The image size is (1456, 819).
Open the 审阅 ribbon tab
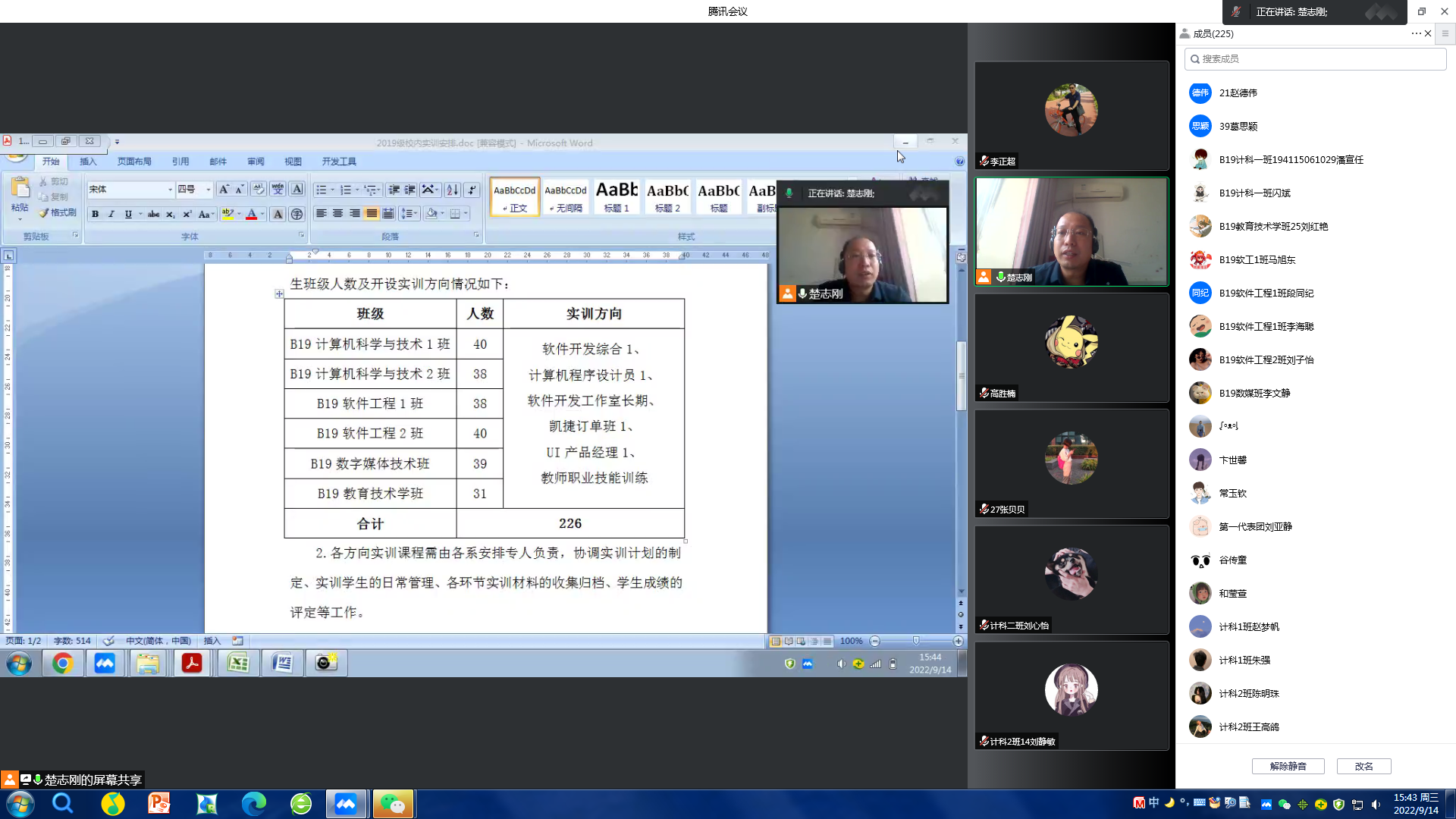256,161
